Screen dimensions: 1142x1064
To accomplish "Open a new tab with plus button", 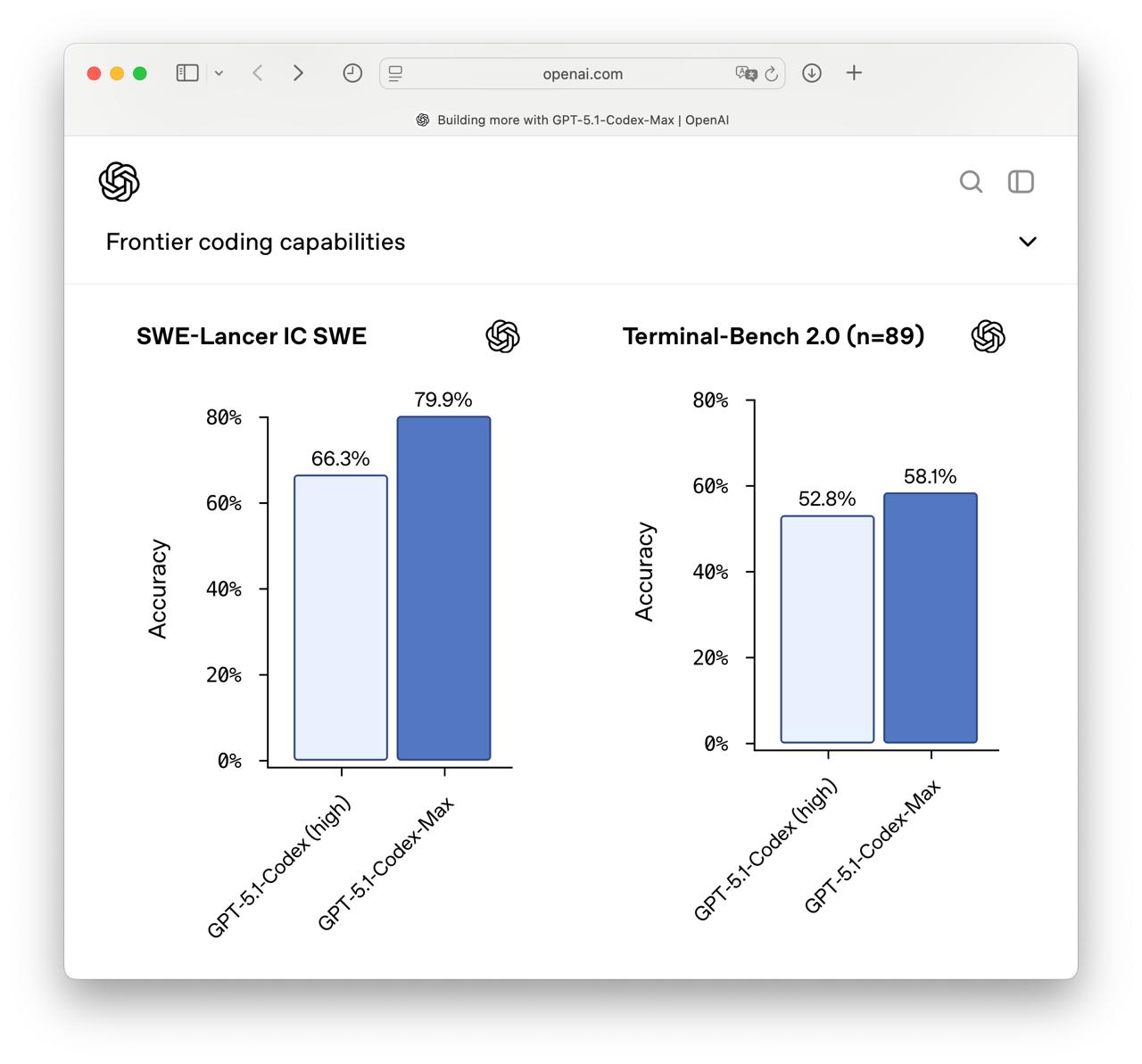I will point(854,73).
